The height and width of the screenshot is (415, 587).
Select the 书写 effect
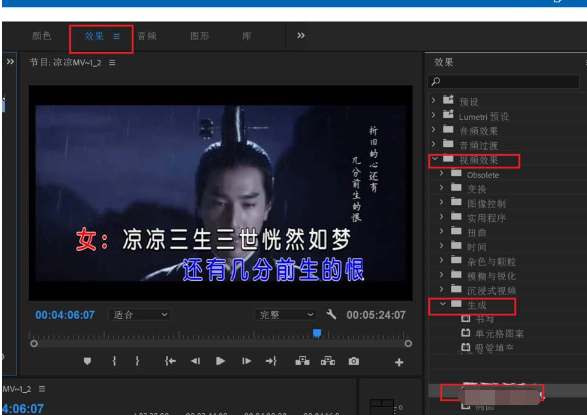pos(484,319)
